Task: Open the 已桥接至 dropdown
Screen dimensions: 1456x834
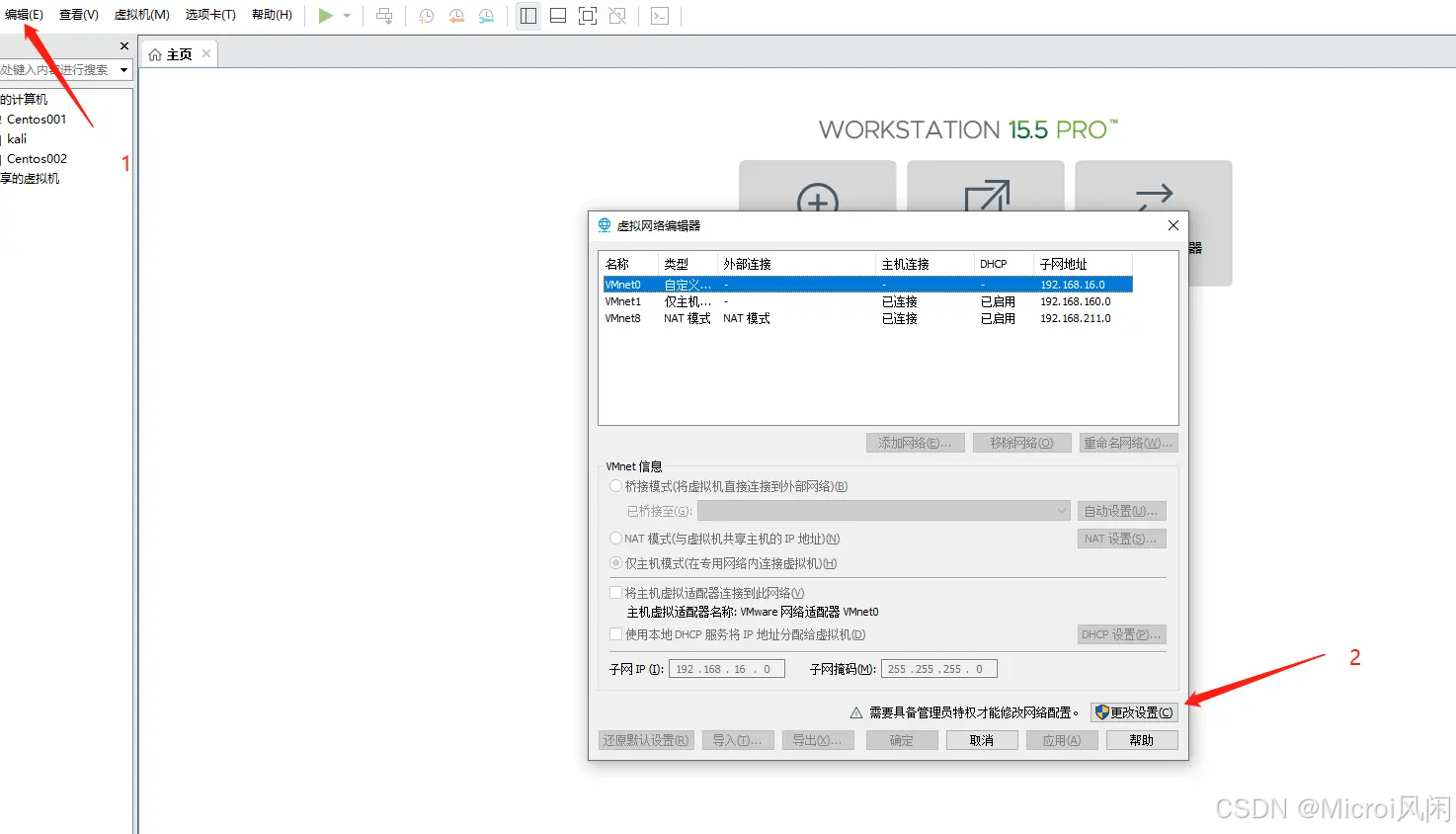Action: point(883,511)
